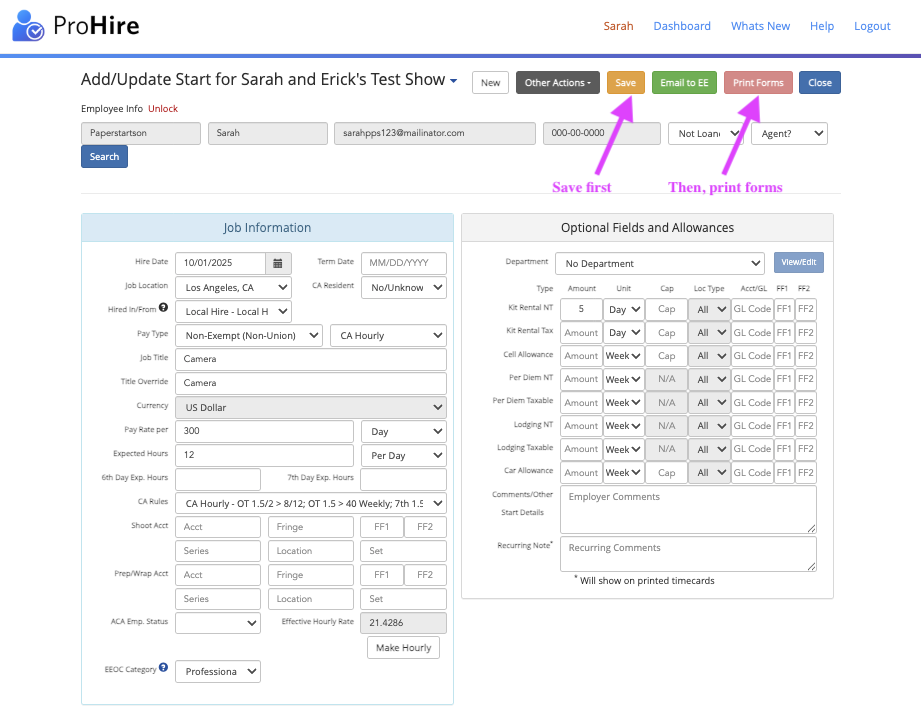Open the Hired In/From Local Hire dropdown
The width and height of the screenshot is (921, 712).
tap(233, 311)
